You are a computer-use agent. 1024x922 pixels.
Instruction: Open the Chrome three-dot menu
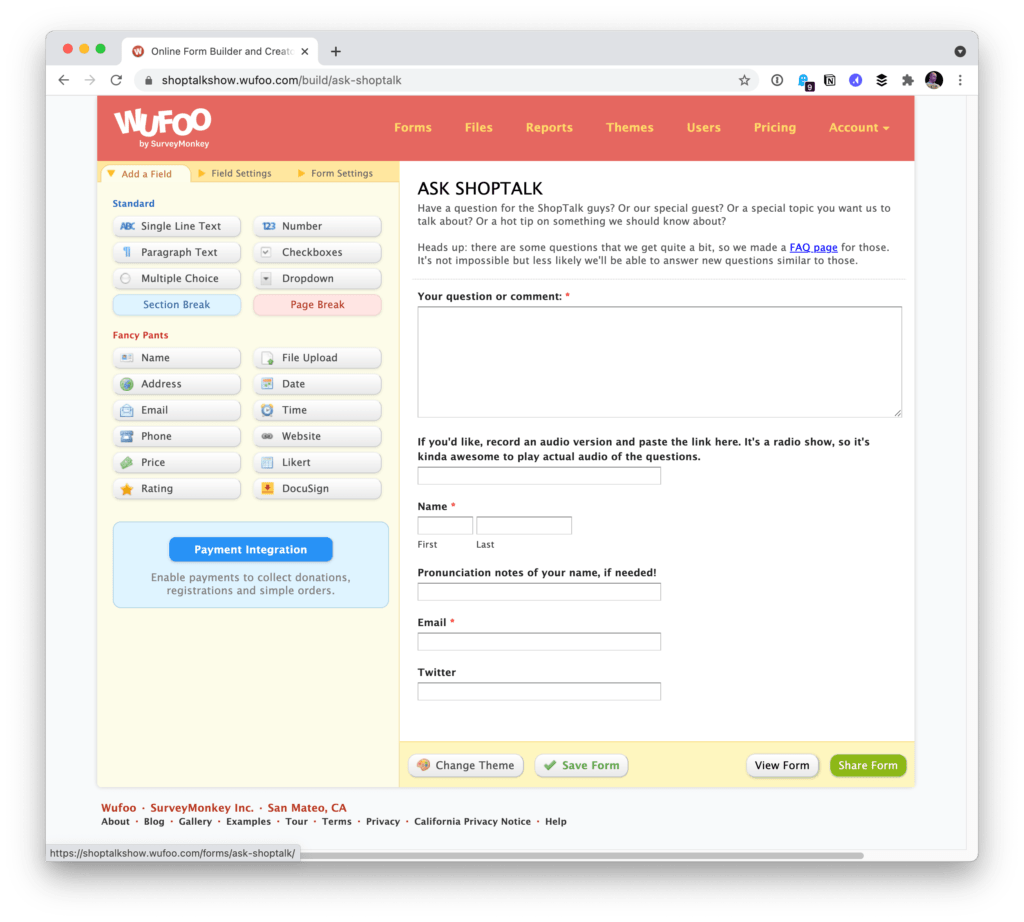[959, 80]
